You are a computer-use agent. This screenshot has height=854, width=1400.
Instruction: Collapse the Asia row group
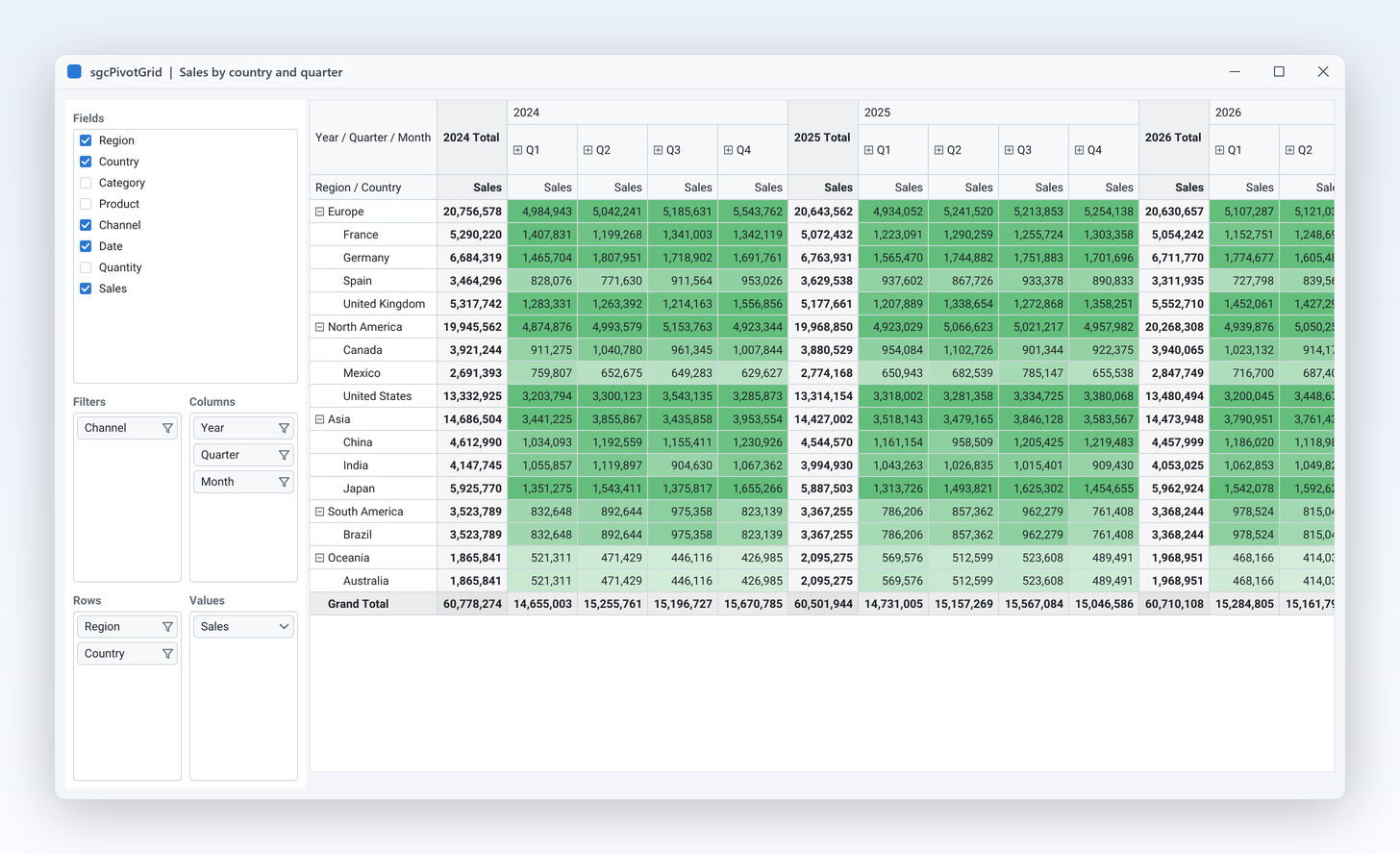coord(320,419)
